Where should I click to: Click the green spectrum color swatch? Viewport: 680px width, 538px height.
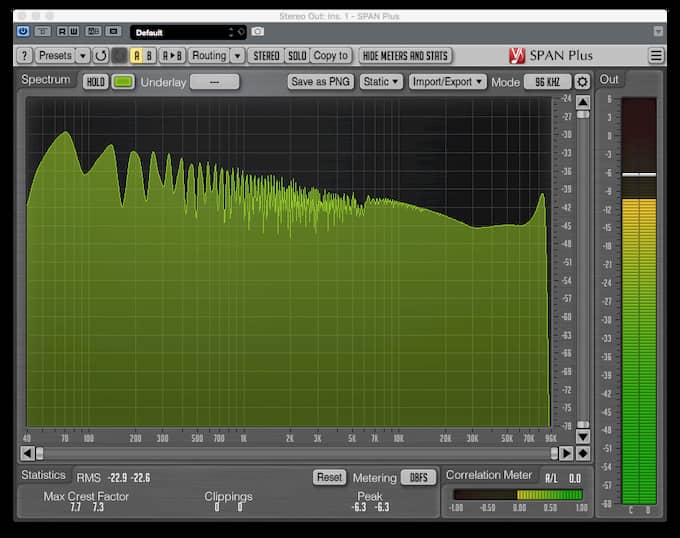123,82
